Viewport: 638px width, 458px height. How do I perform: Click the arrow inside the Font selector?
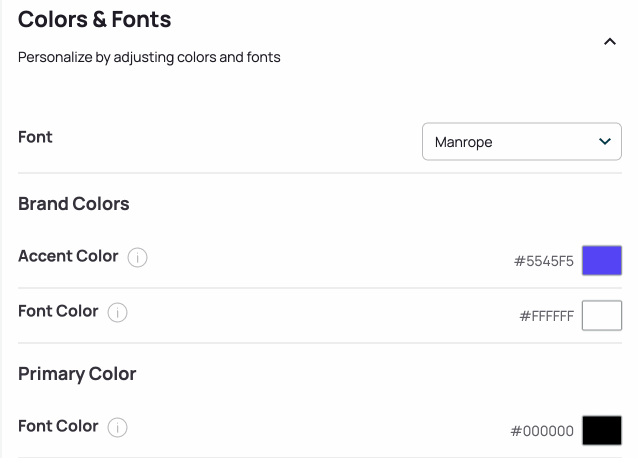click(x=605, y=142)
